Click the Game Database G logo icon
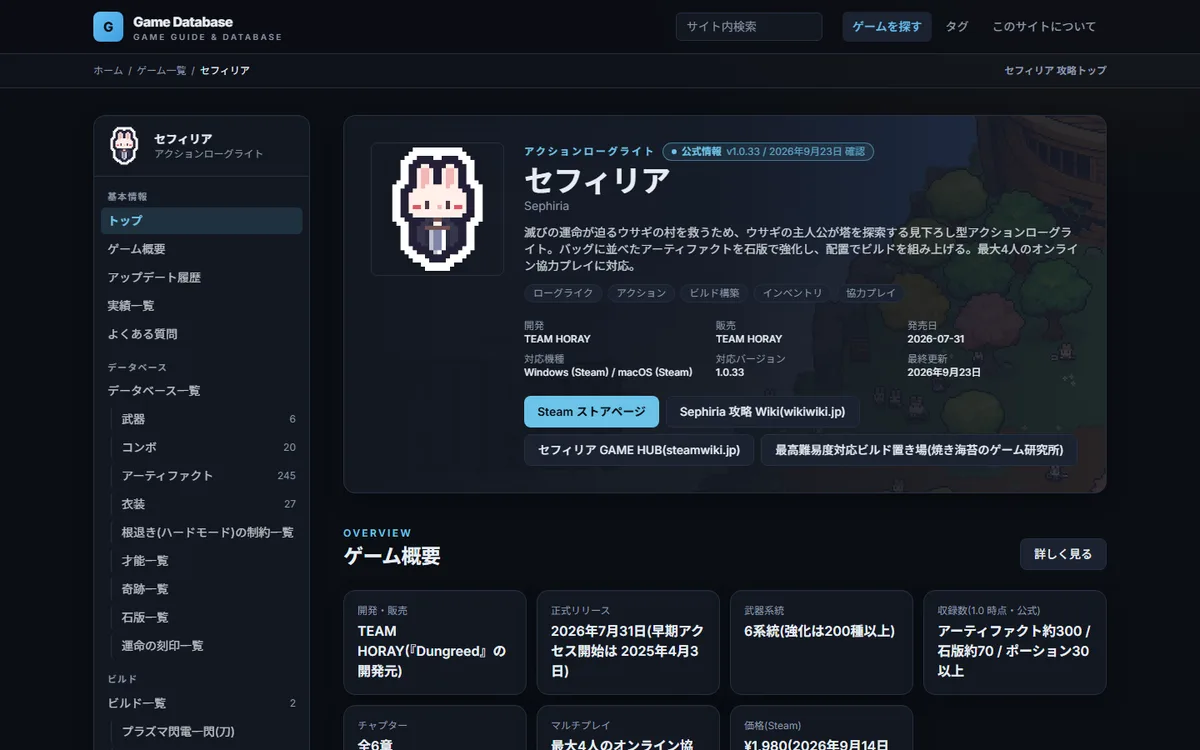 coord(108,27)
